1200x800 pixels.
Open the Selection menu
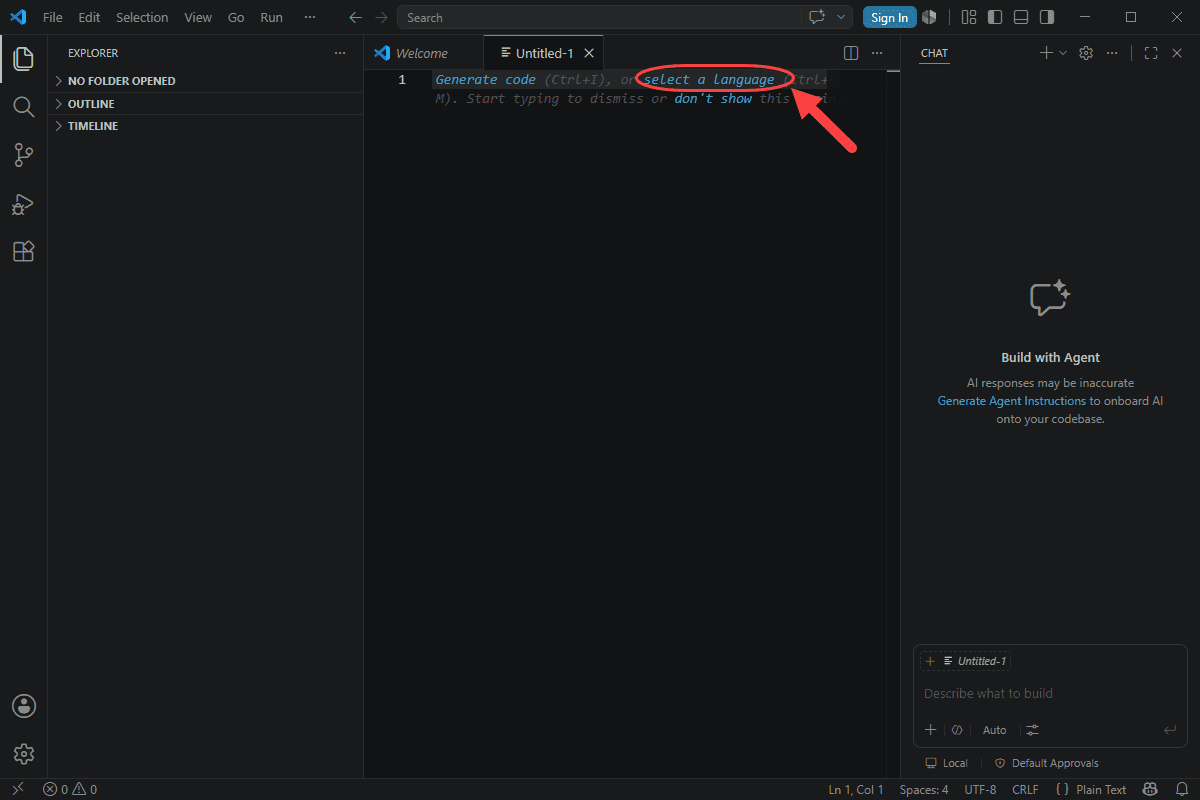(x=142, y=17)
